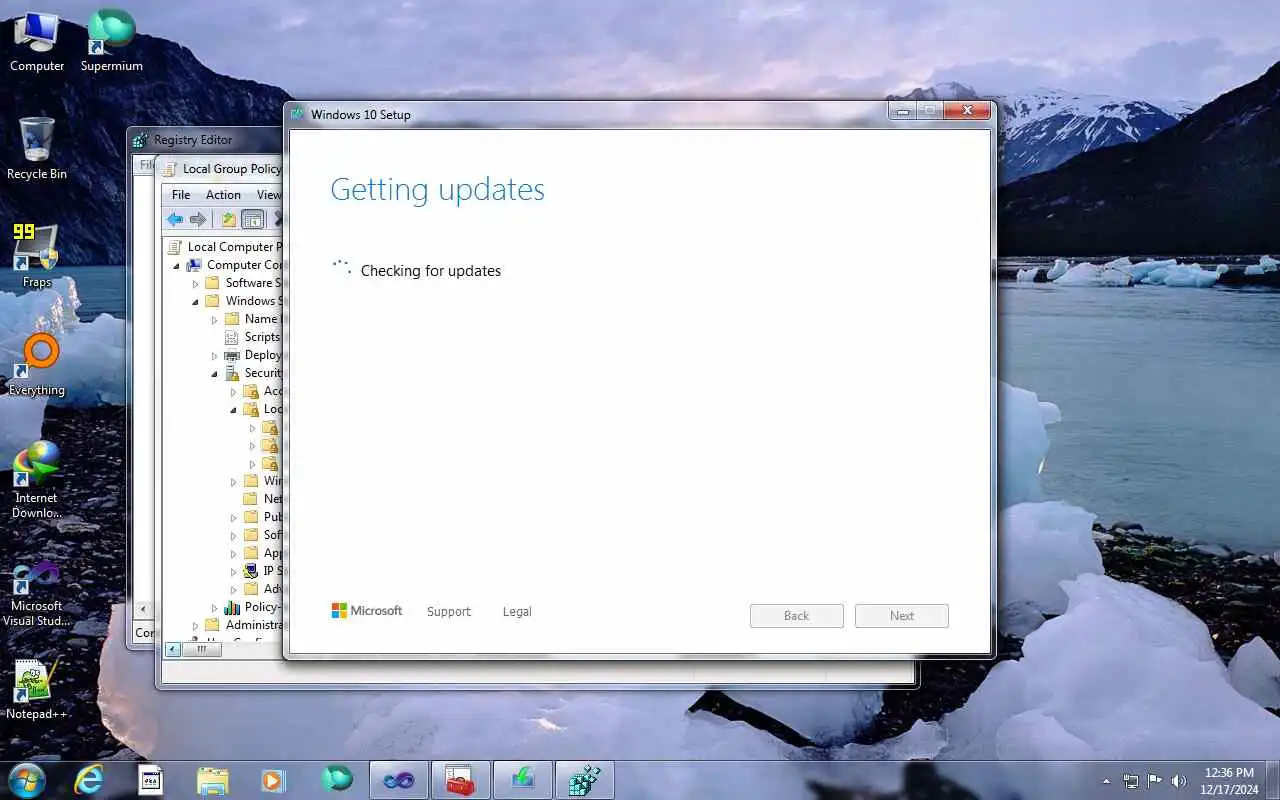
Task: Expand the Policy-based QoS tree node
Action: point(214,607)
